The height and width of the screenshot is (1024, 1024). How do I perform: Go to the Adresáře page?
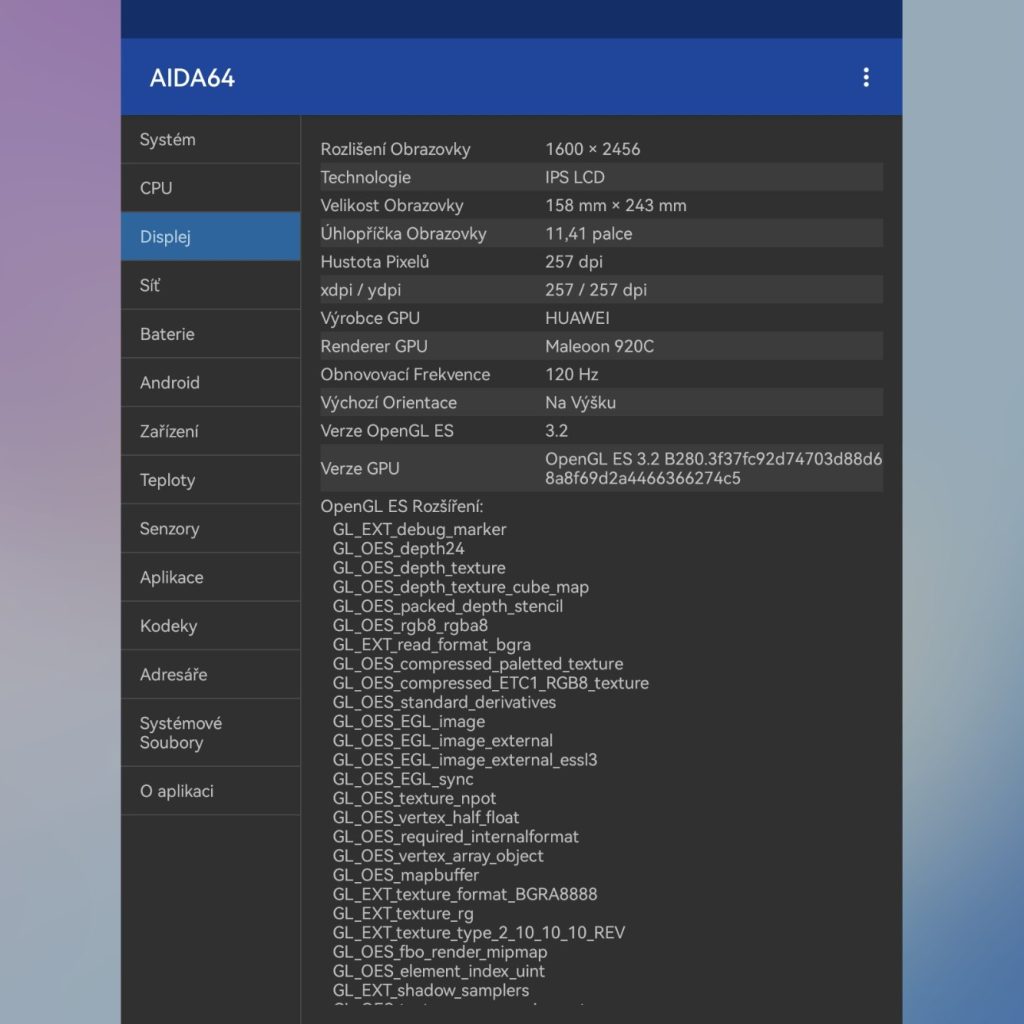[x=210, y=675]
